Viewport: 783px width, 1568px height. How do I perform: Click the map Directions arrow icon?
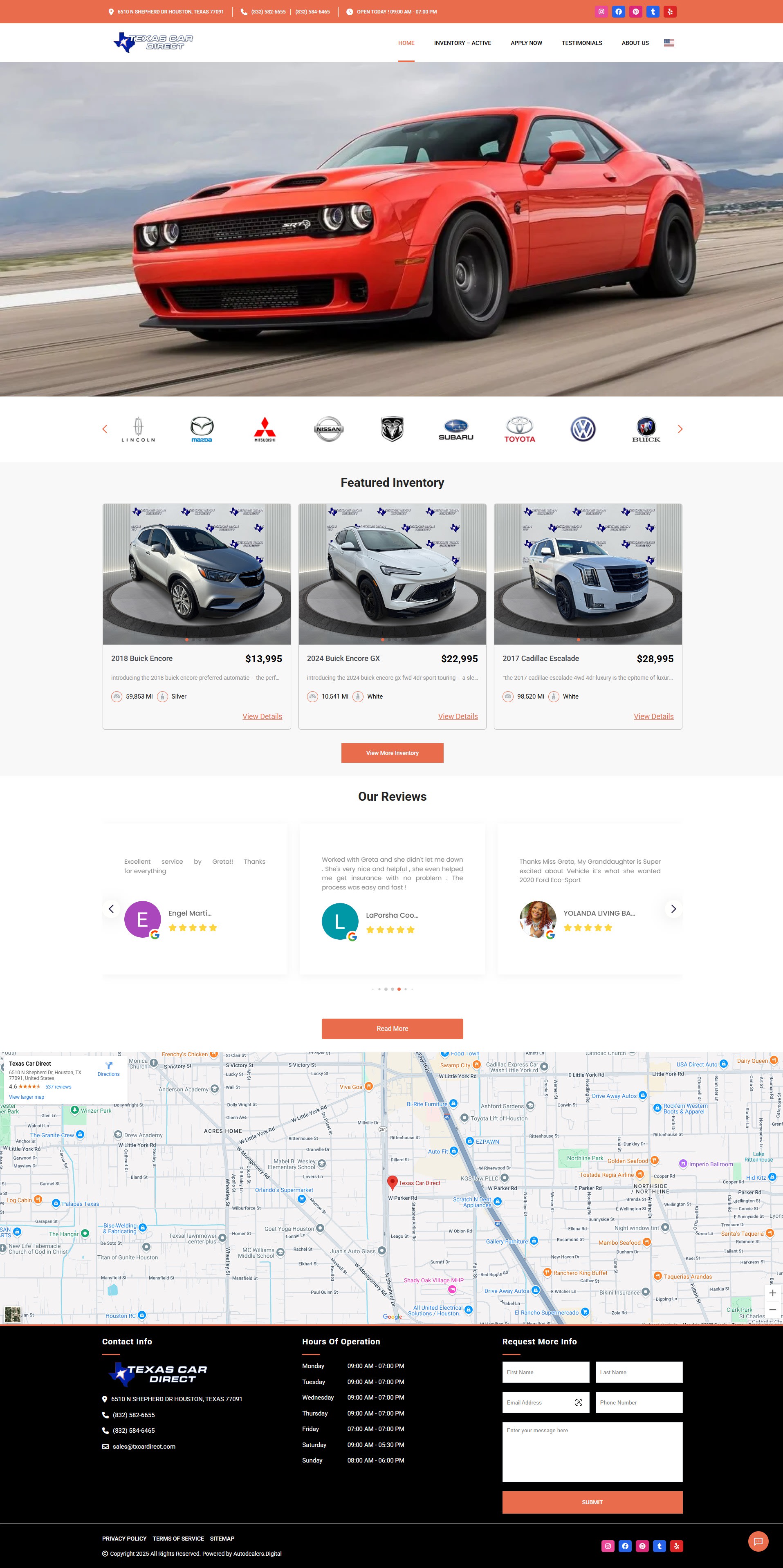[108, 1065]
